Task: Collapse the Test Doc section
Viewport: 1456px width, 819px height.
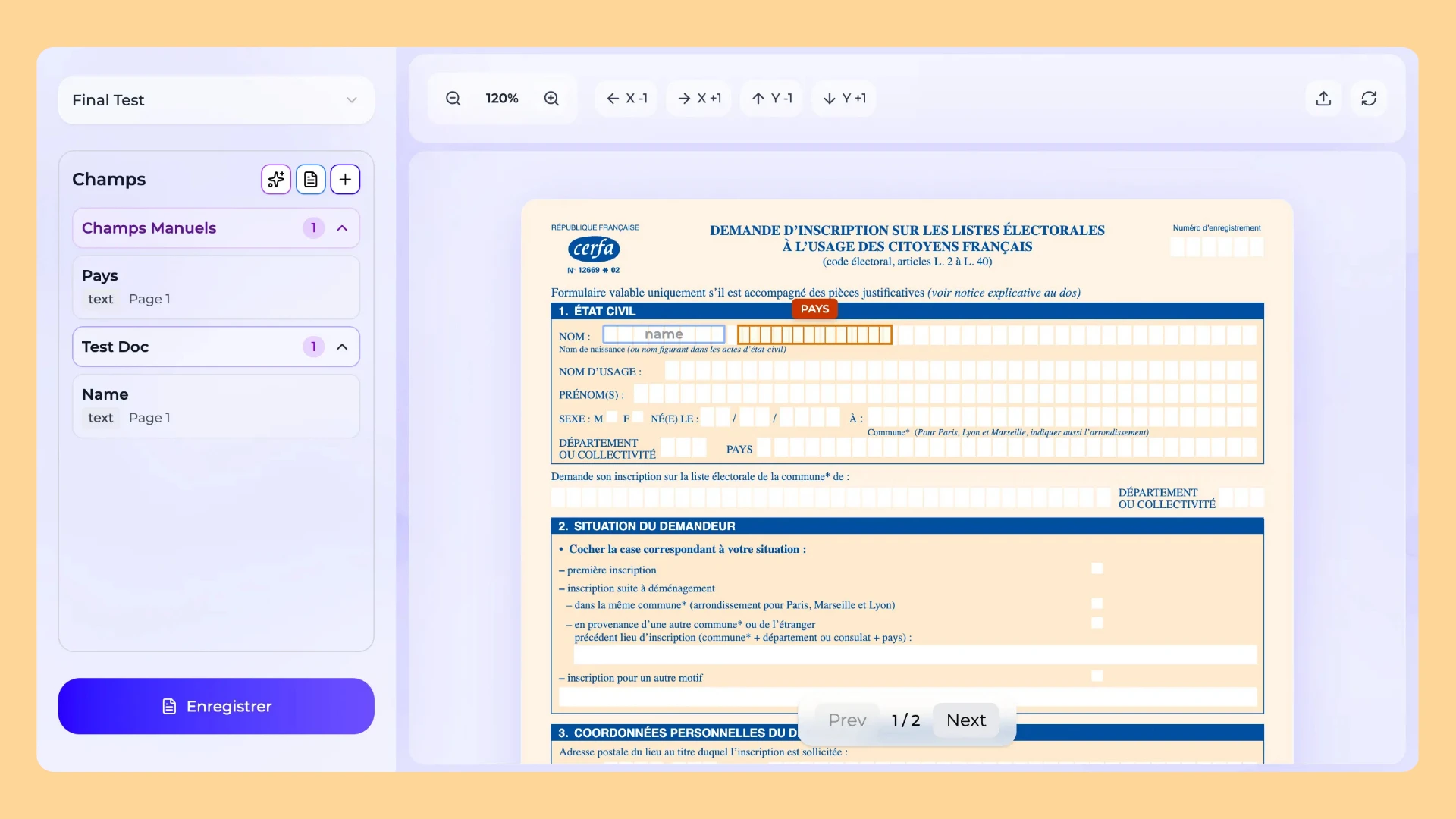Action: point(342,347)
